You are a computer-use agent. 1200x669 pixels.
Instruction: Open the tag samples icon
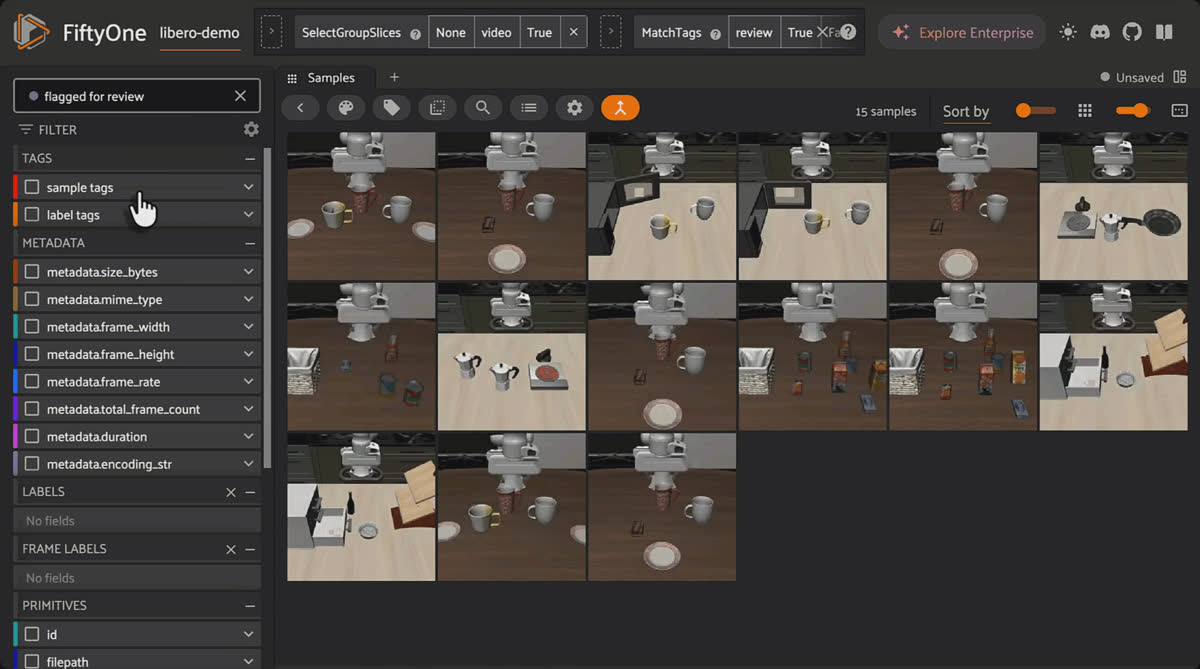[392, 108]
